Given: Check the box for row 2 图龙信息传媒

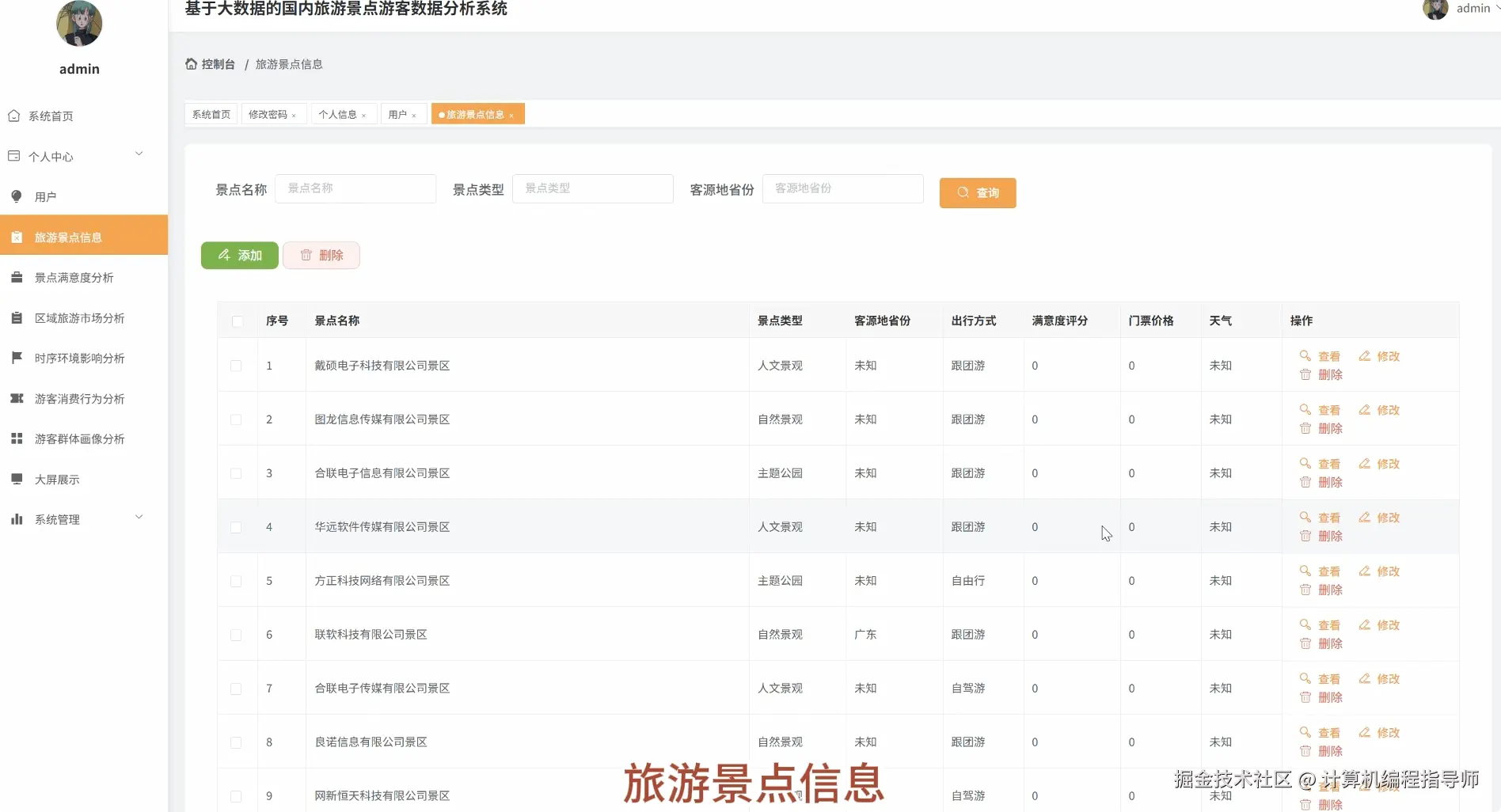Looking at the screenshot, I should 236,419.
